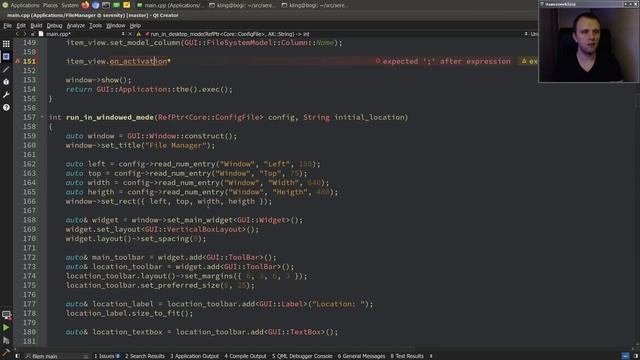Build the project with the hammer icon
The image size is (640, 360).
point(6,352)
